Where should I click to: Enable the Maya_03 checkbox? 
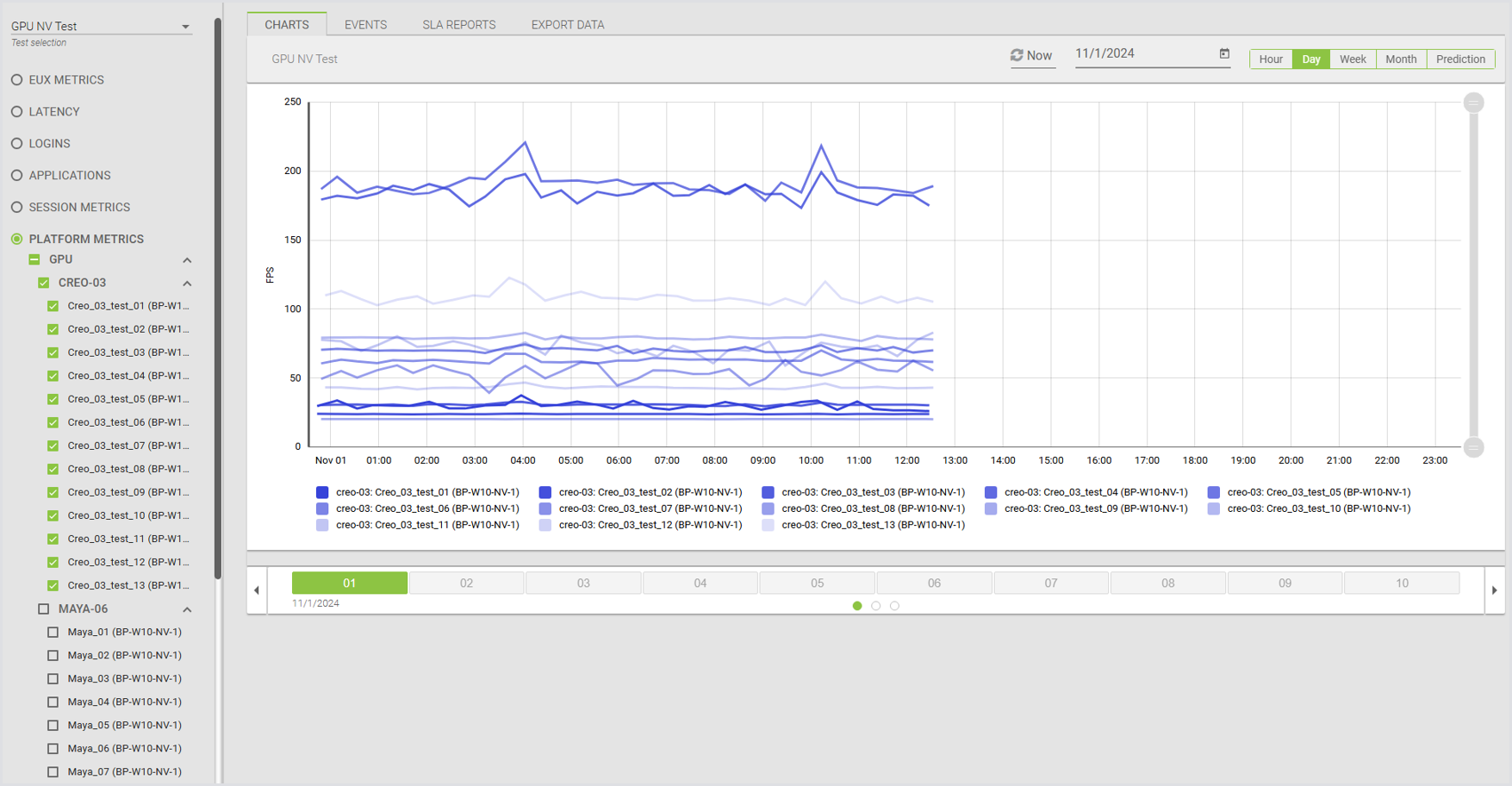click(x=53, y=678)
